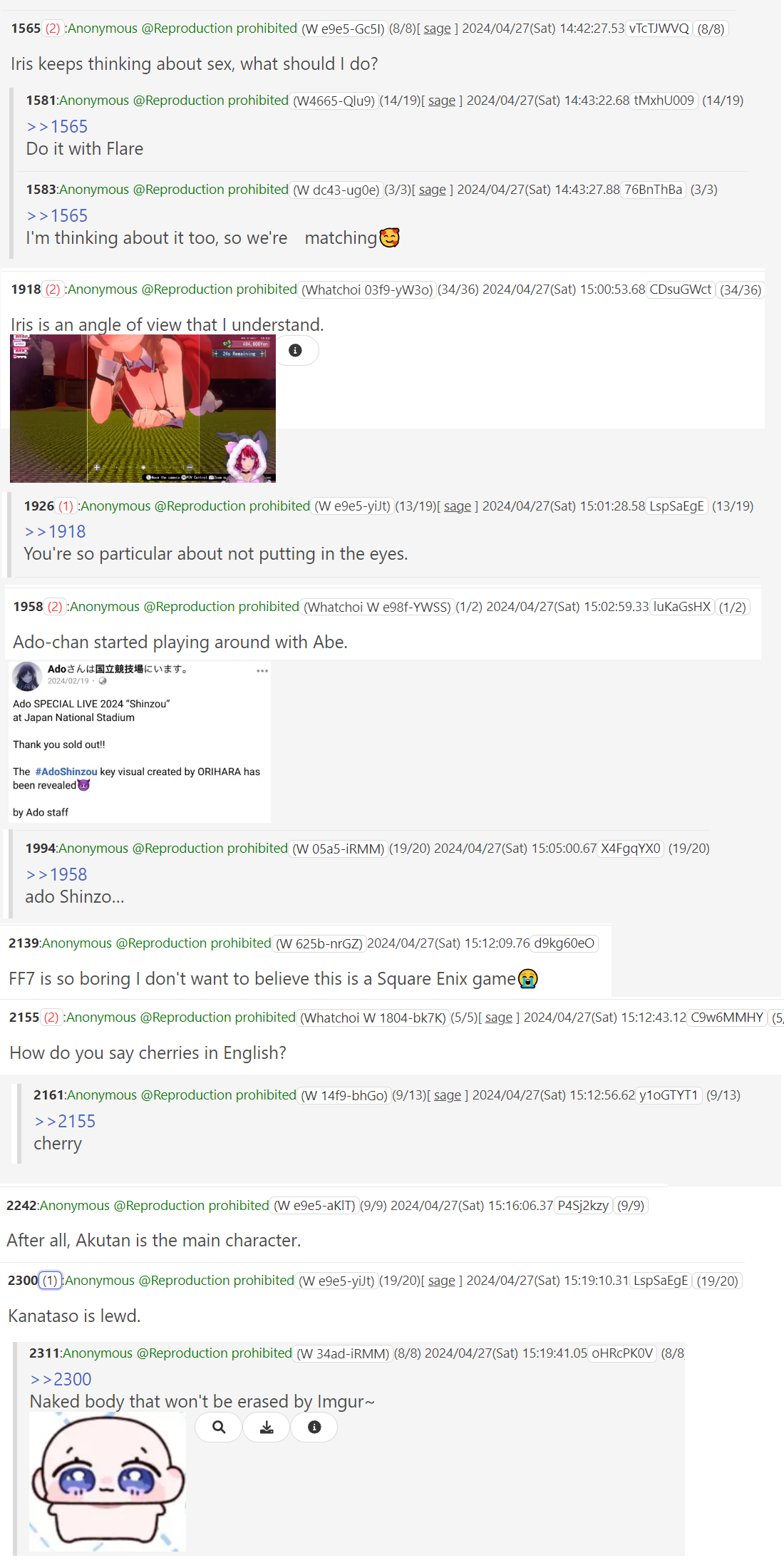Viewport: 784px width, 1563px height.
Task: Follow the >>1565 reply link in post 1581
Action: coord(57,126)
